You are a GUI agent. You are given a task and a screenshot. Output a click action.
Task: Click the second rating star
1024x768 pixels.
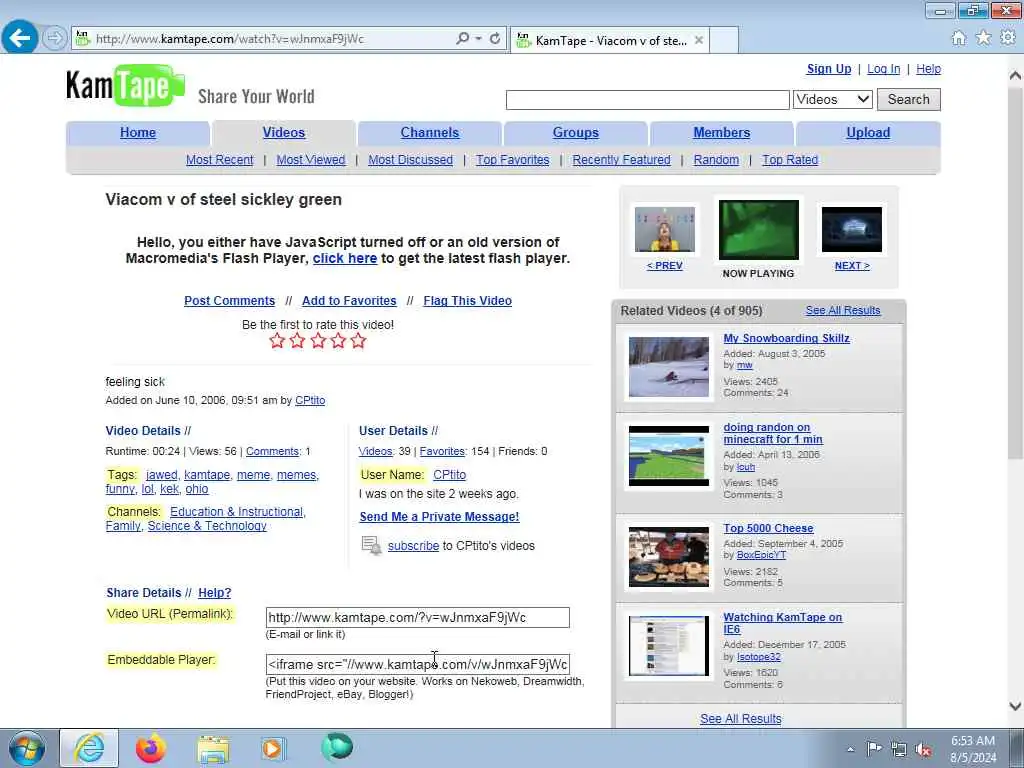[x=297, y=340]
